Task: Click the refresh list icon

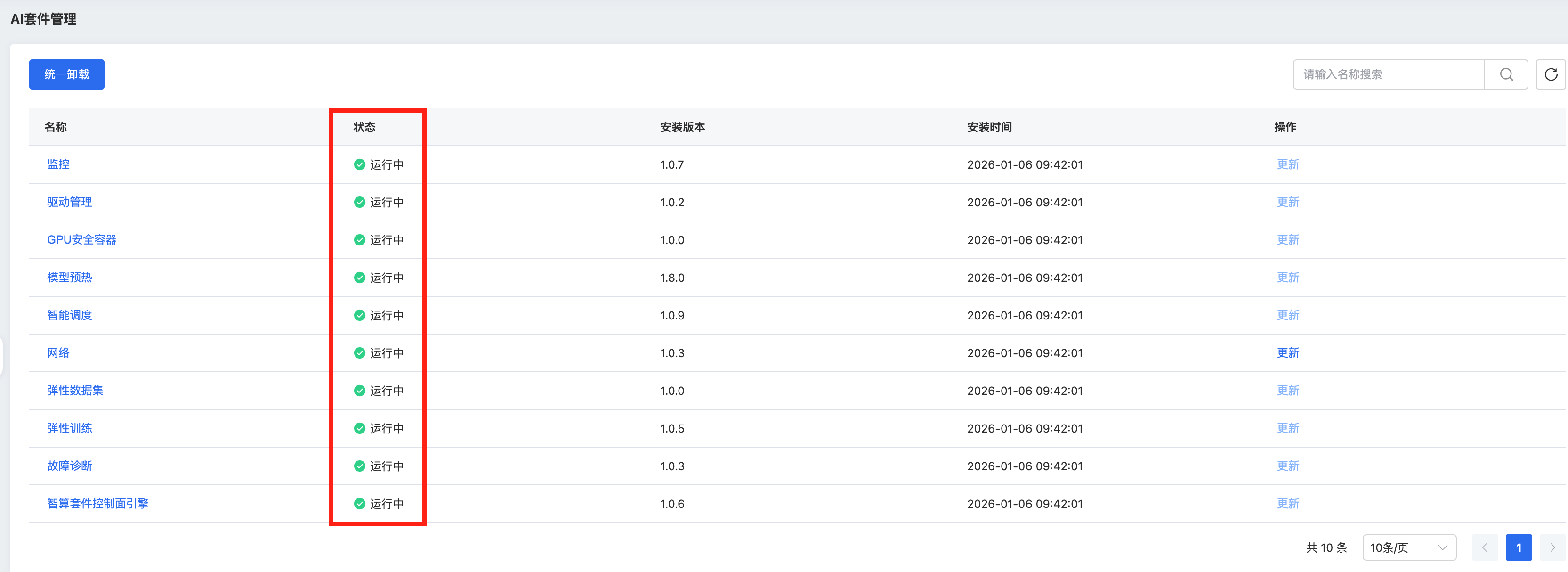Action: coord(1551,74)
